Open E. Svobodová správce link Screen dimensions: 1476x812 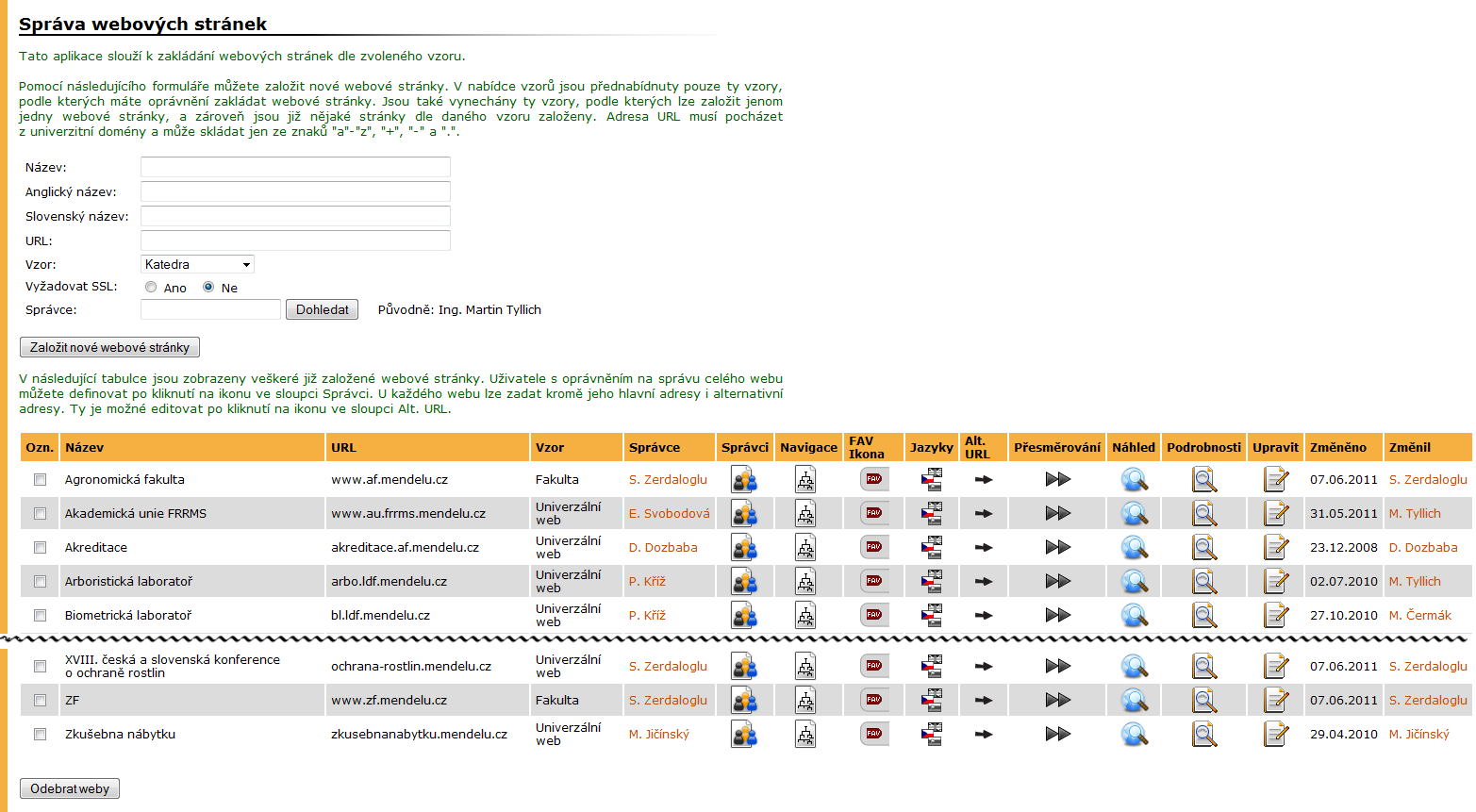pos(669,514)
